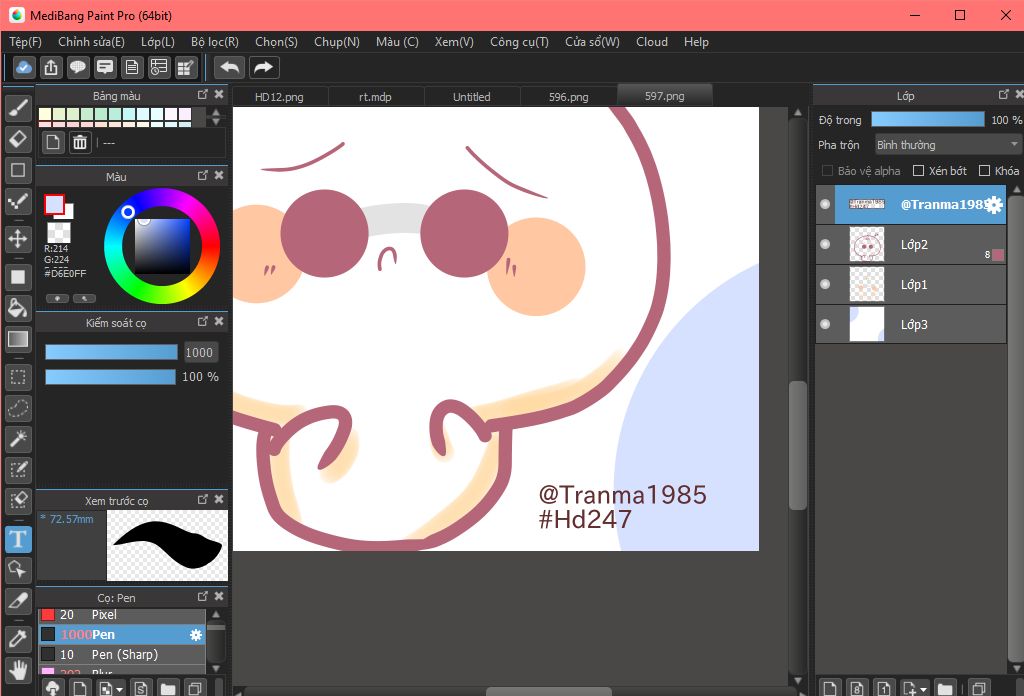This screenshot has width=1024, height=696.
Task: Open the Tệp(F) menu
Action: tap(25, 42)
